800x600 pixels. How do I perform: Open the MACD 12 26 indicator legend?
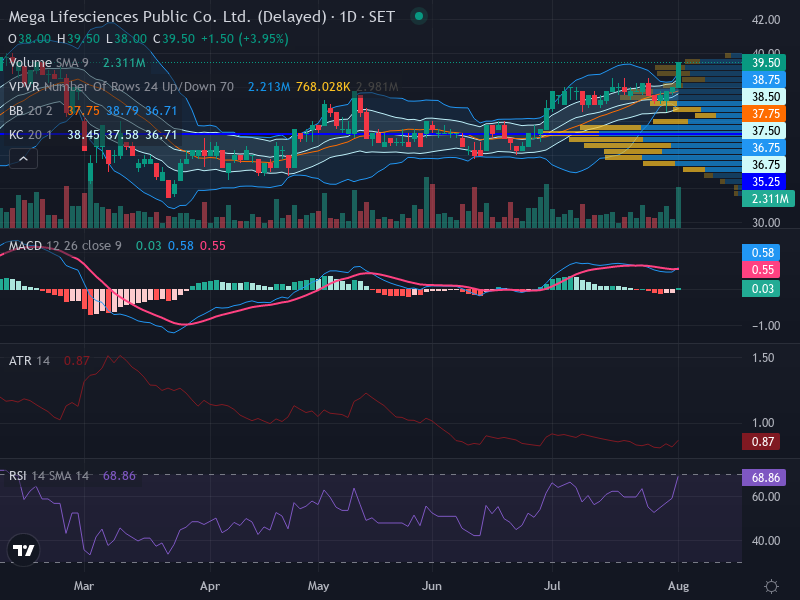(65, 246)
